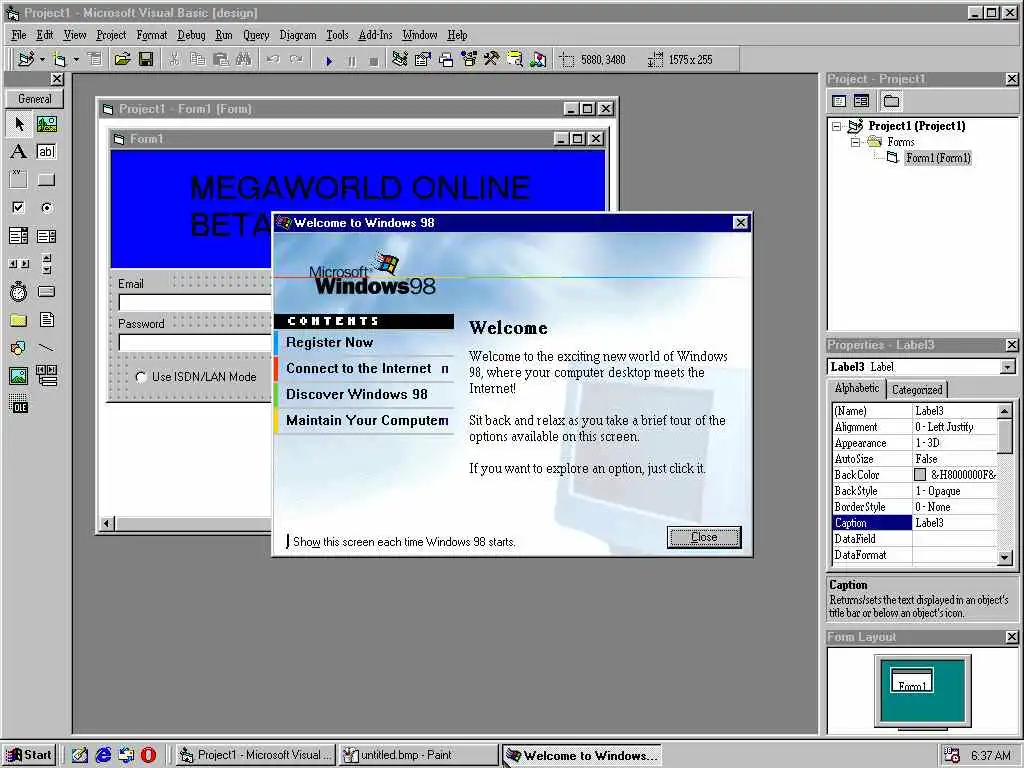Collapse the Project1 tree node
Screen dimensions: 1024x768
(x=837, y=127)
